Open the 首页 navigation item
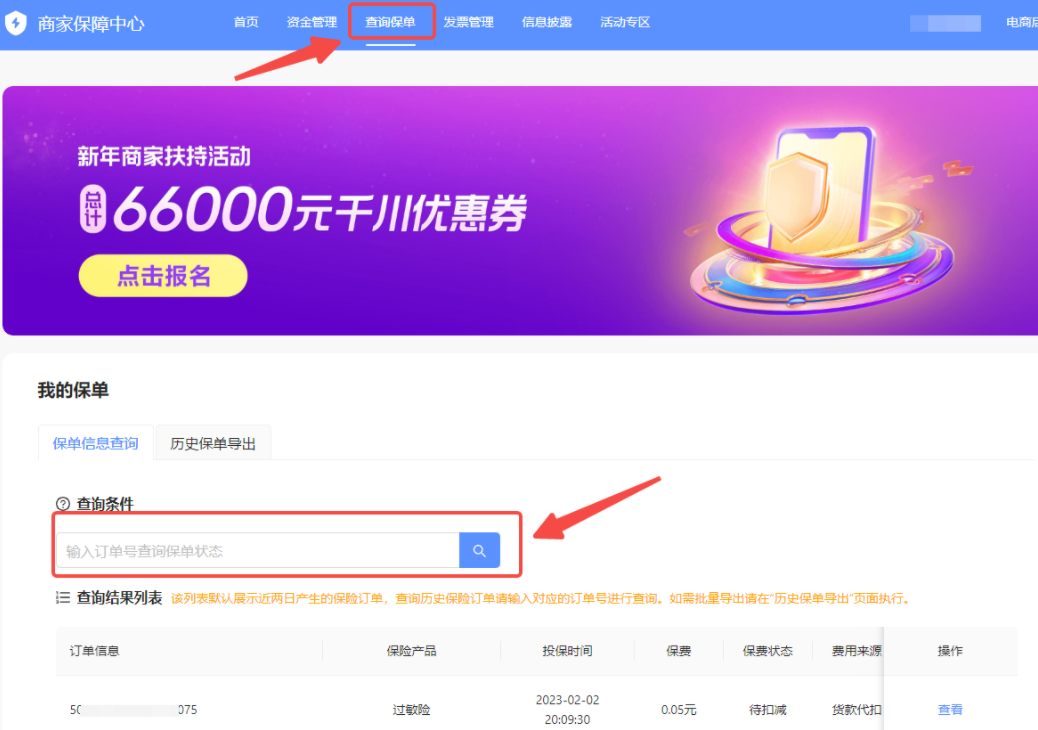The height and width of the screenshot is (730, 1038). pos(246,21)
